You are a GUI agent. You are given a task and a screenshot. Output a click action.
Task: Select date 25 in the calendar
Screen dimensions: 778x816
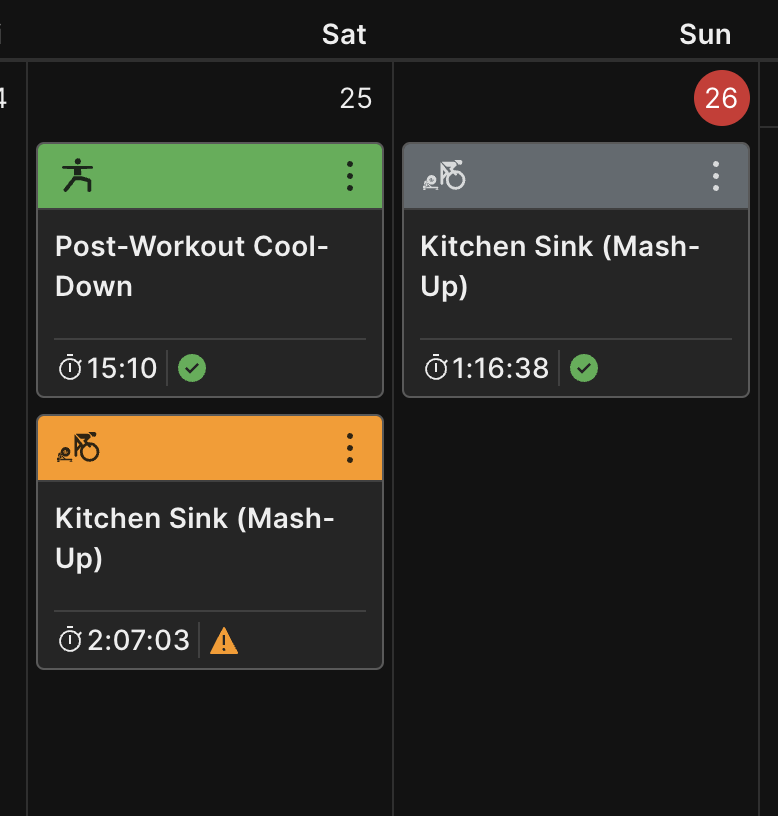(356, 98)
